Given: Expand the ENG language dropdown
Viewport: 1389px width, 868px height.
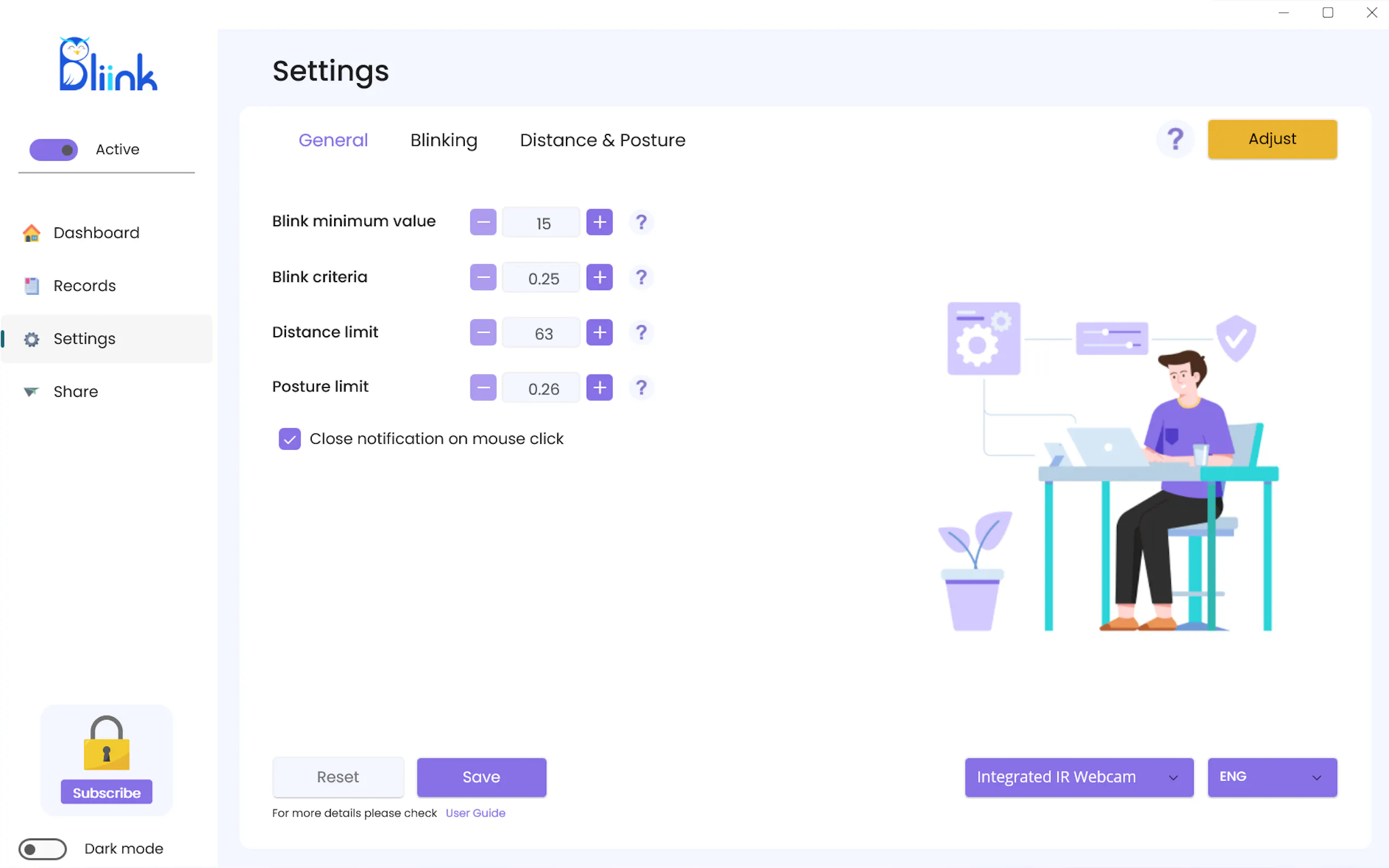Looking at the screenshot, I should pyautogui.click(x=1271, y=777).
